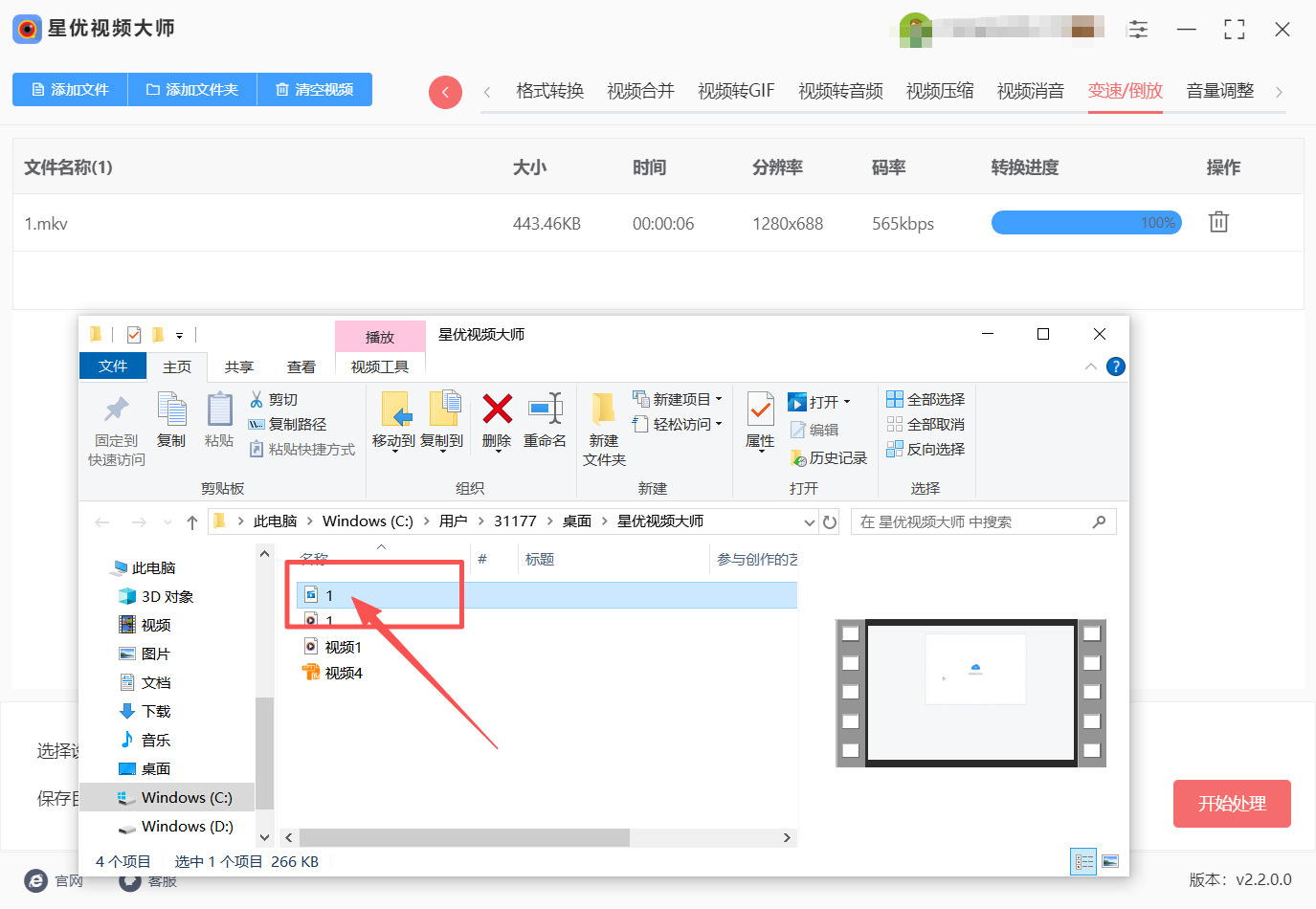
Task: Navigate up one folder level
Action: click(192, 521)
